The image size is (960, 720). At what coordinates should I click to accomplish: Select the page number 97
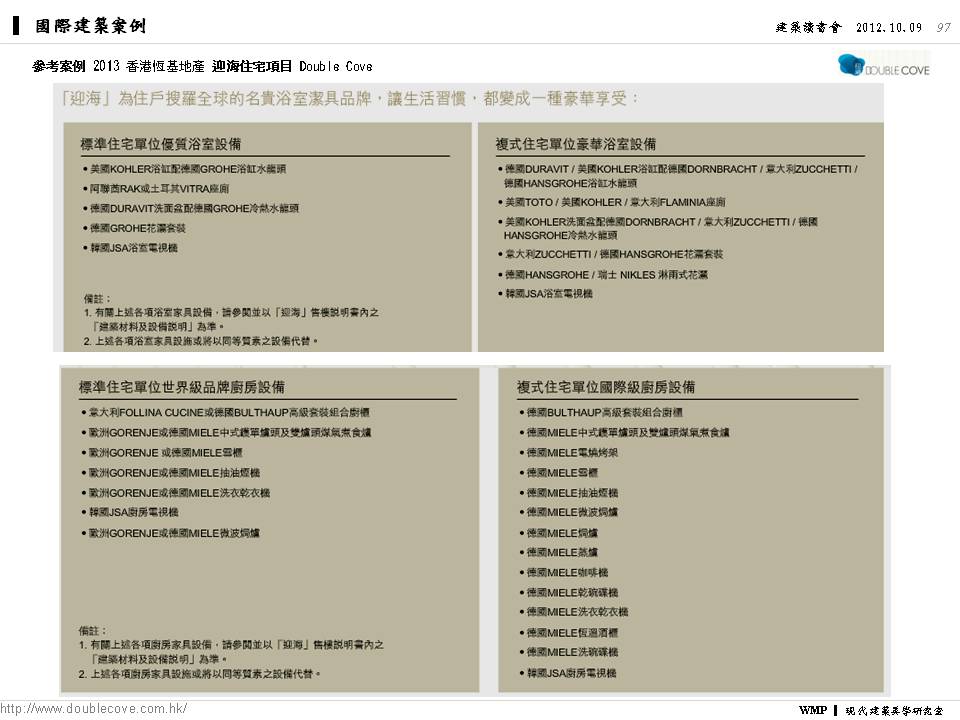942,27
